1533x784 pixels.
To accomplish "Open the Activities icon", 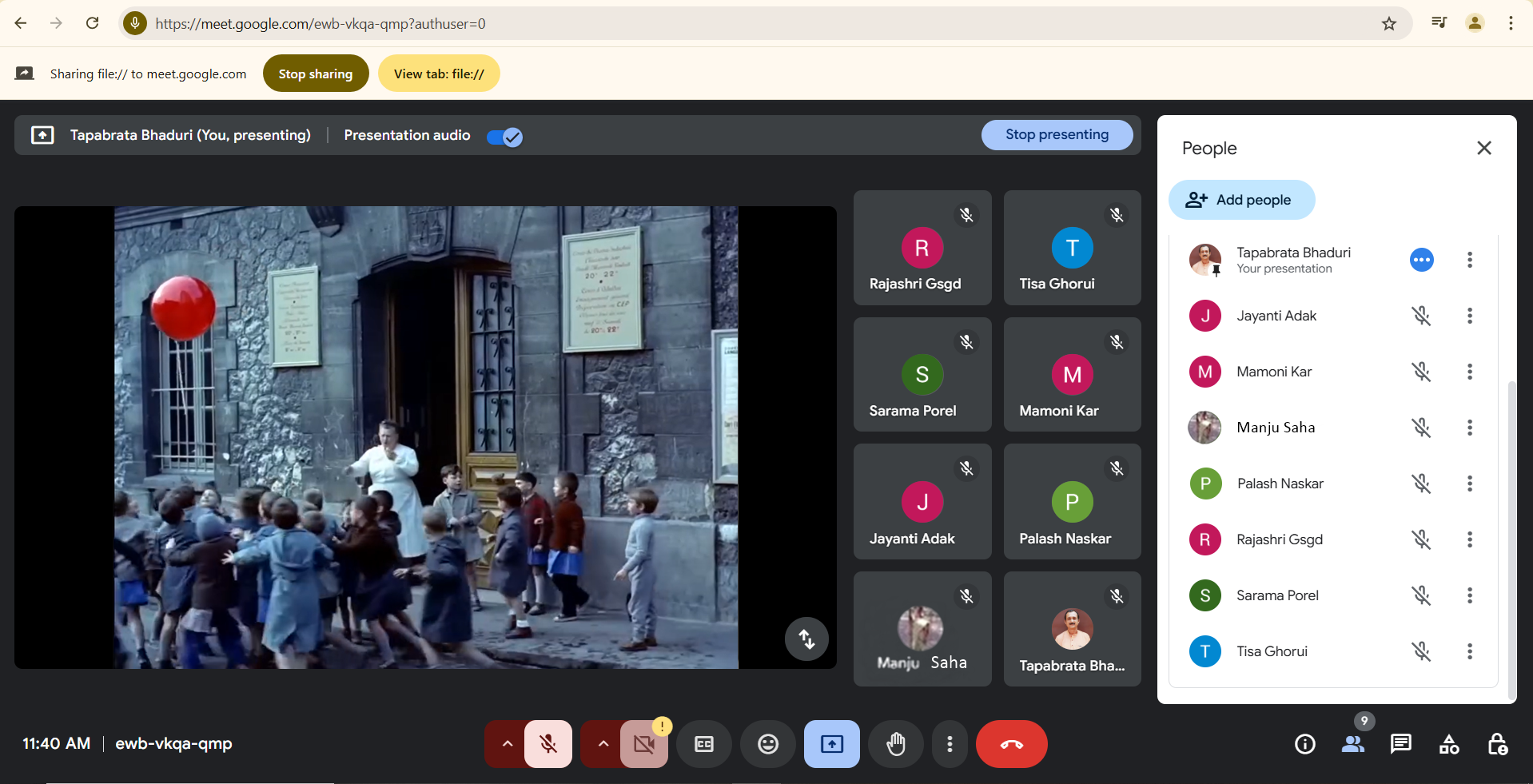I will pyautogui.click(x=1449, y=745).
